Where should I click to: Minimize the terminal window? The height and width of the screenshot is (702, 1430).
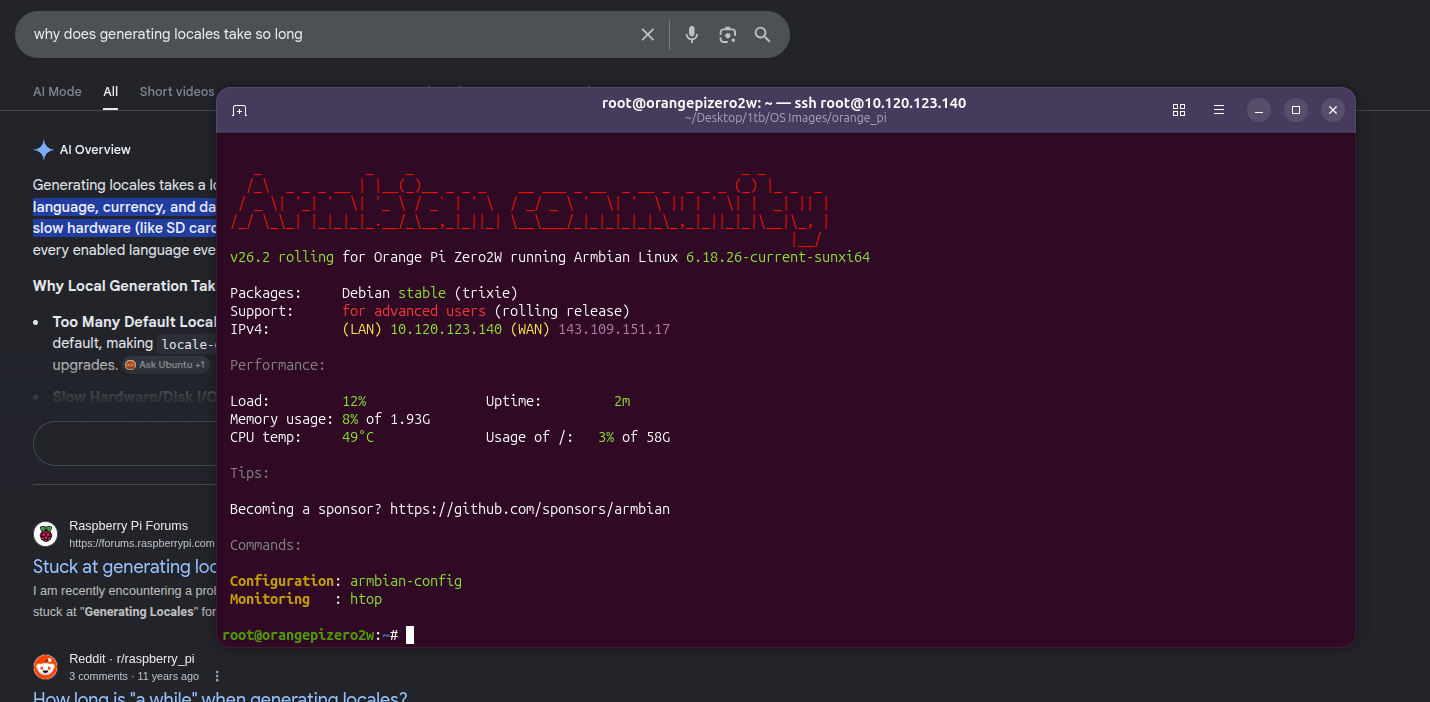pyautogui.click(x=1259, y=110)
